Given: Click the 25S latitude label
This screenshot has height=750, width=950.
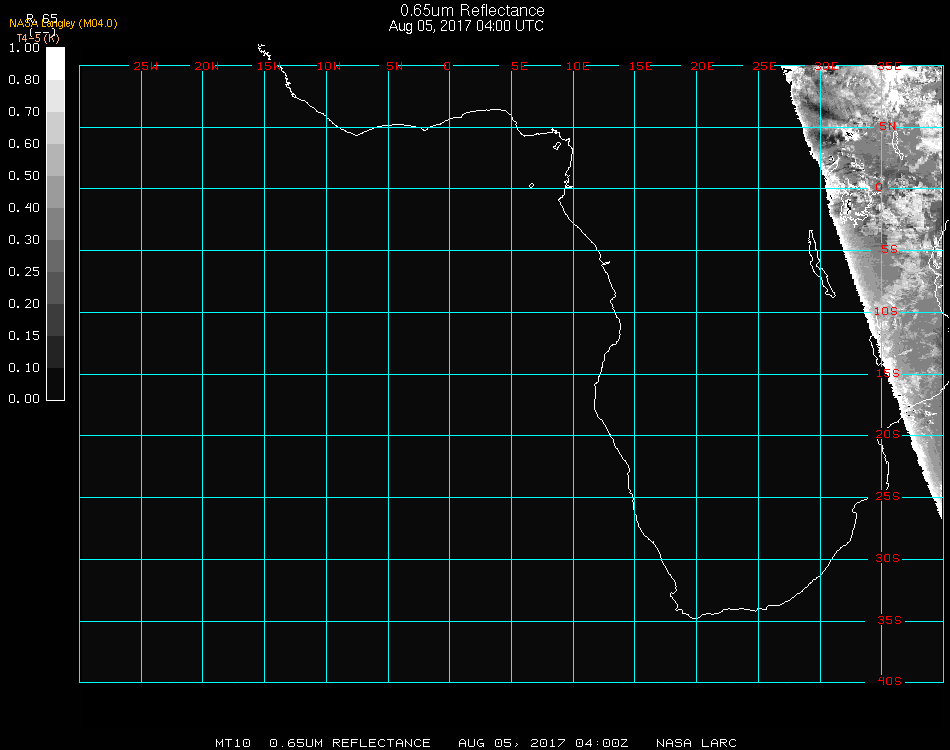Looking at the screenshot, I should [888, 496].
